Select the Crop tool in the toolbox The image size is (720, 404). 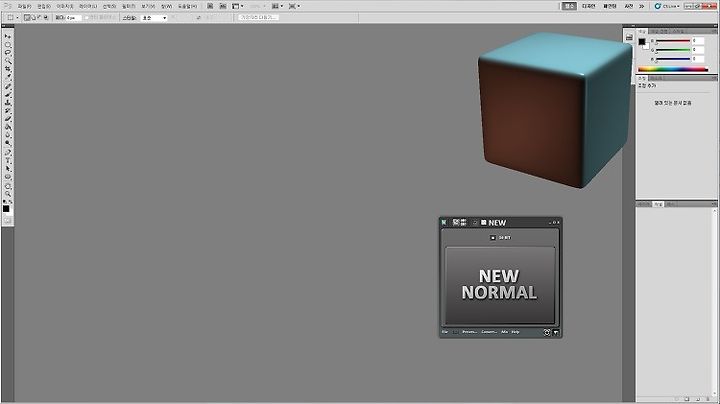7,69
